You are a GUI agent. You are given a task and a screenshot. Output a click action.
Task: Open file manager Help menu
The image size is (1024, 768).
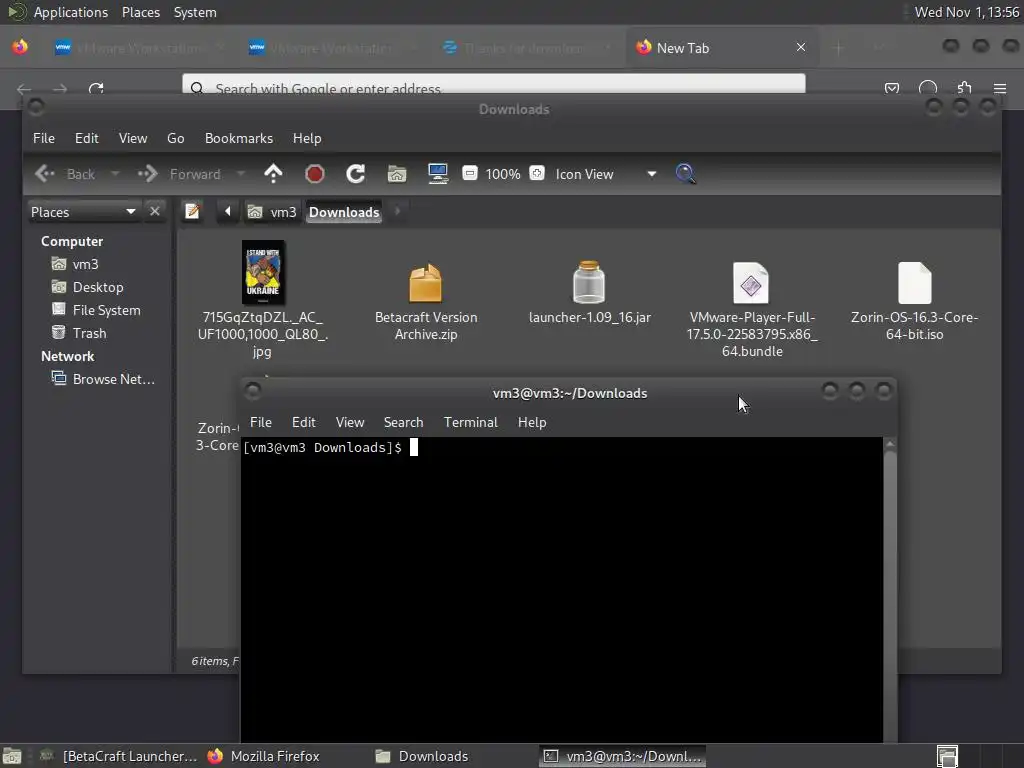point(307,138)
